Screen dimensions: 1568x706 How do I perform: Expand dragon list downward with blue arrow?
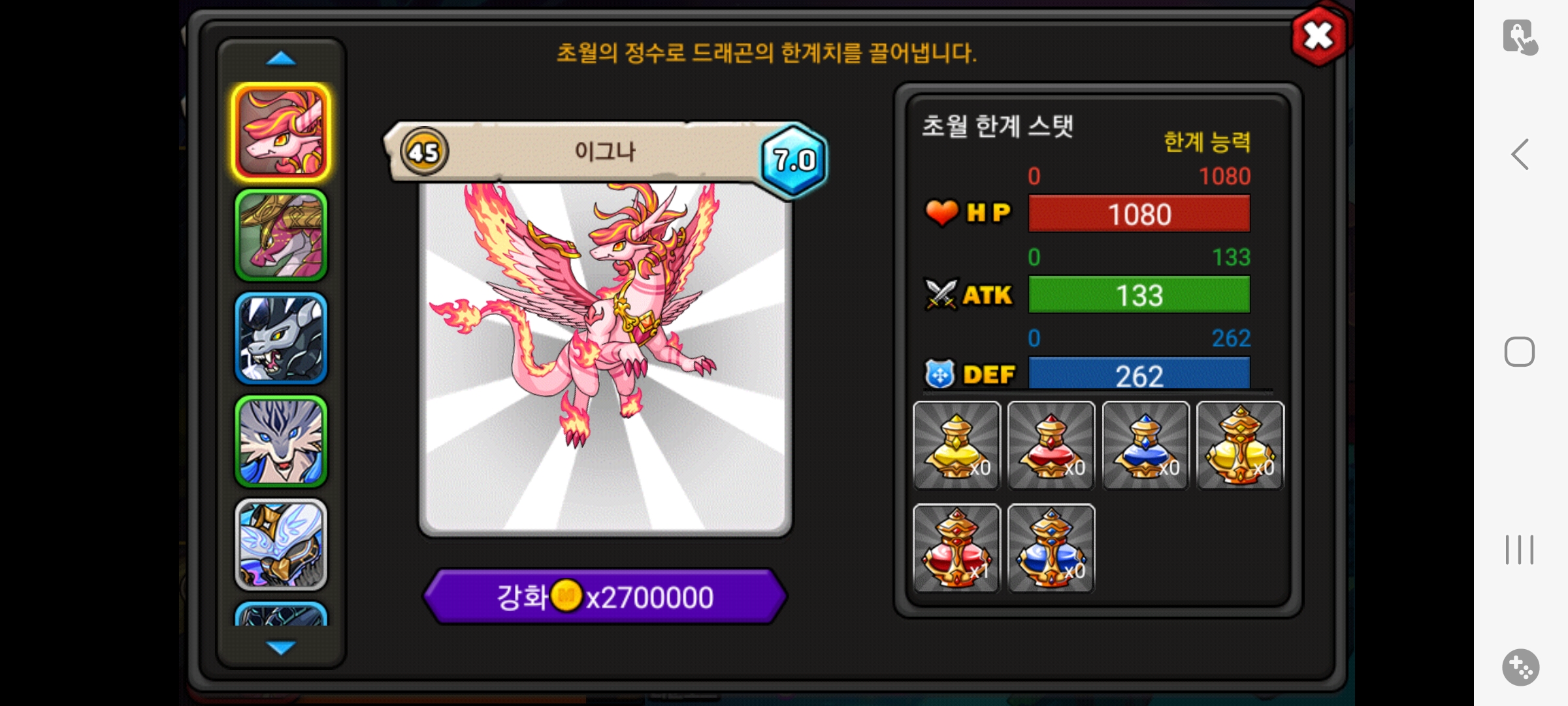coord(282,647)
